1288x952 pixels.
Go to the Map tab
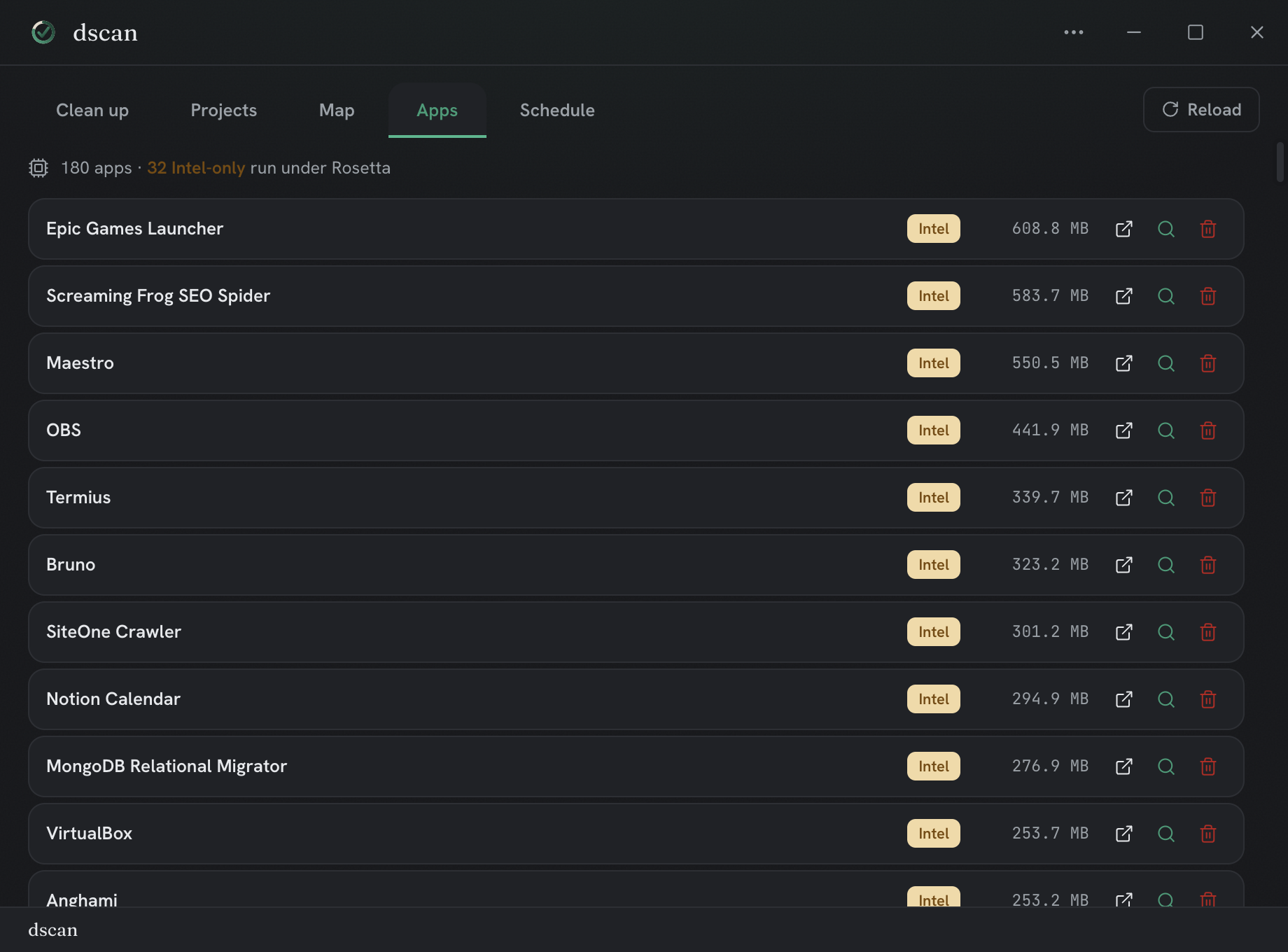[337, 111]
